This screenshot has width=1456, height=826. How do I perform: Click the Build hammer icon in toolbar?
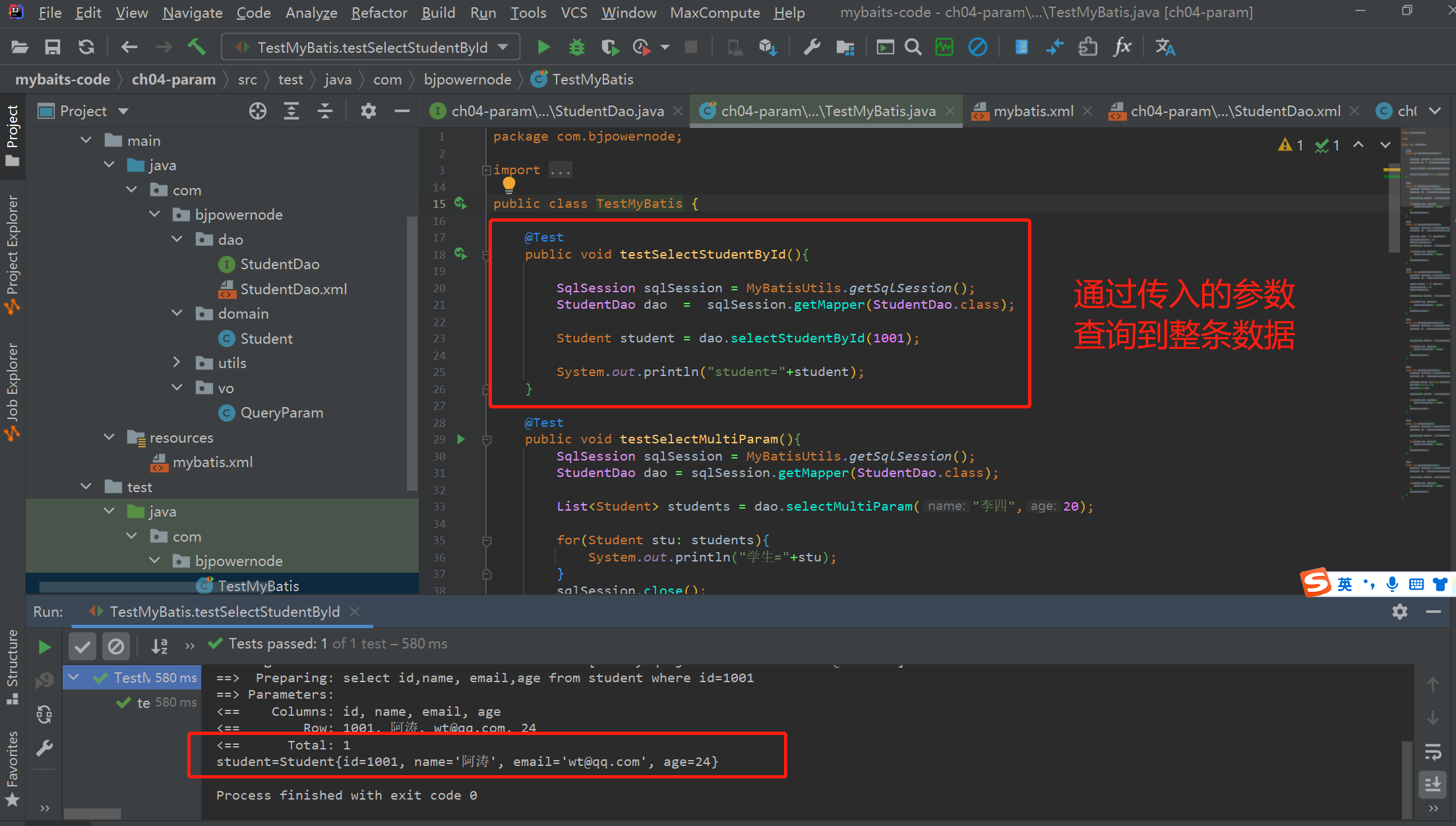pos(197,47)
